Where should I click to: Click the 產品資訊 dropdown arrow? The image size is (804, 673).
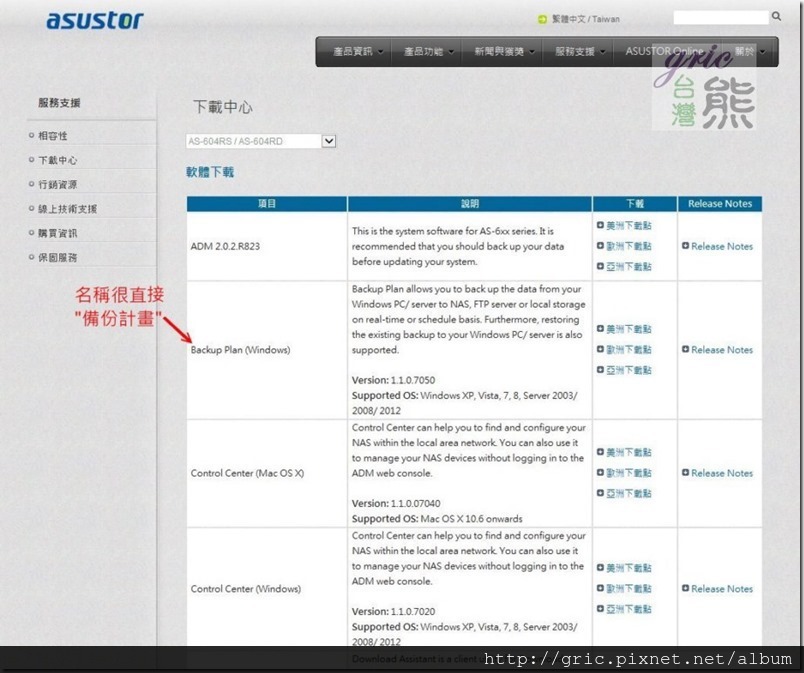pyautogui.click(x=380, y=52)
